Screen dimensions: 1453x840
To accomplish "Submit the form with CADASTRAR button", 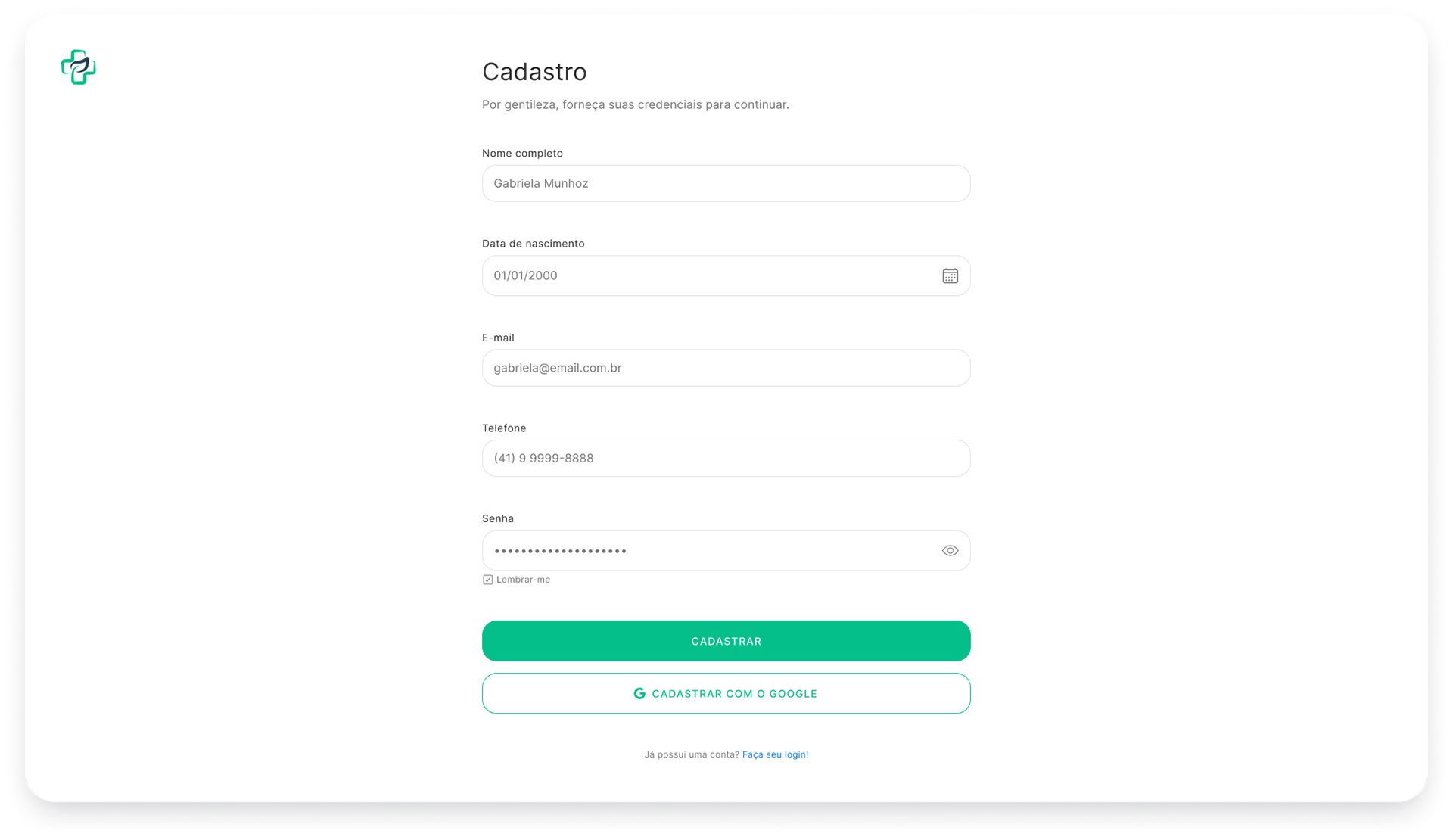I will (726, 641).
